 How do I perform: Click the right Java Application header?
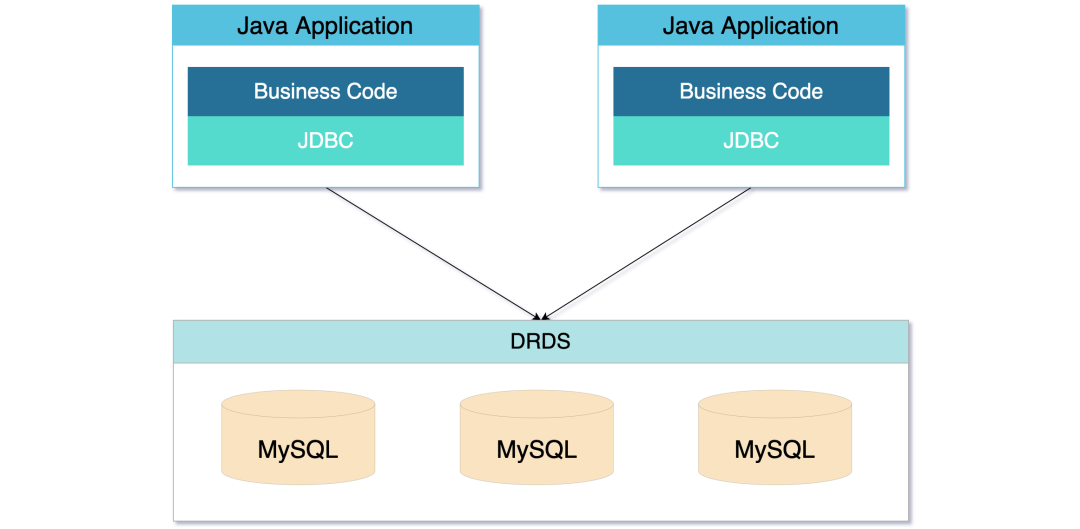(751, 25)
